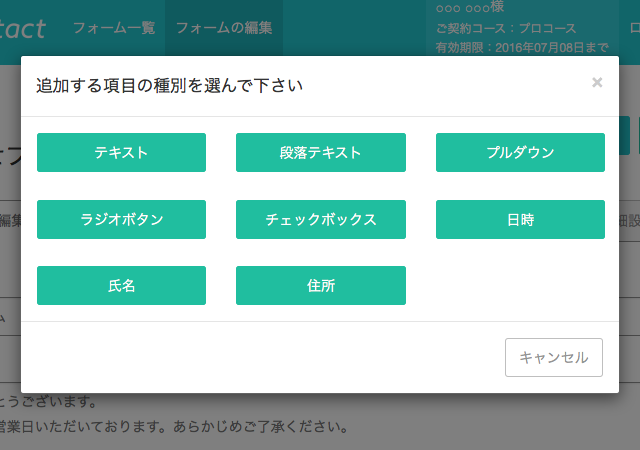Add a 住所 field
Screen dimensions: 640x450
tap(321, 285)
